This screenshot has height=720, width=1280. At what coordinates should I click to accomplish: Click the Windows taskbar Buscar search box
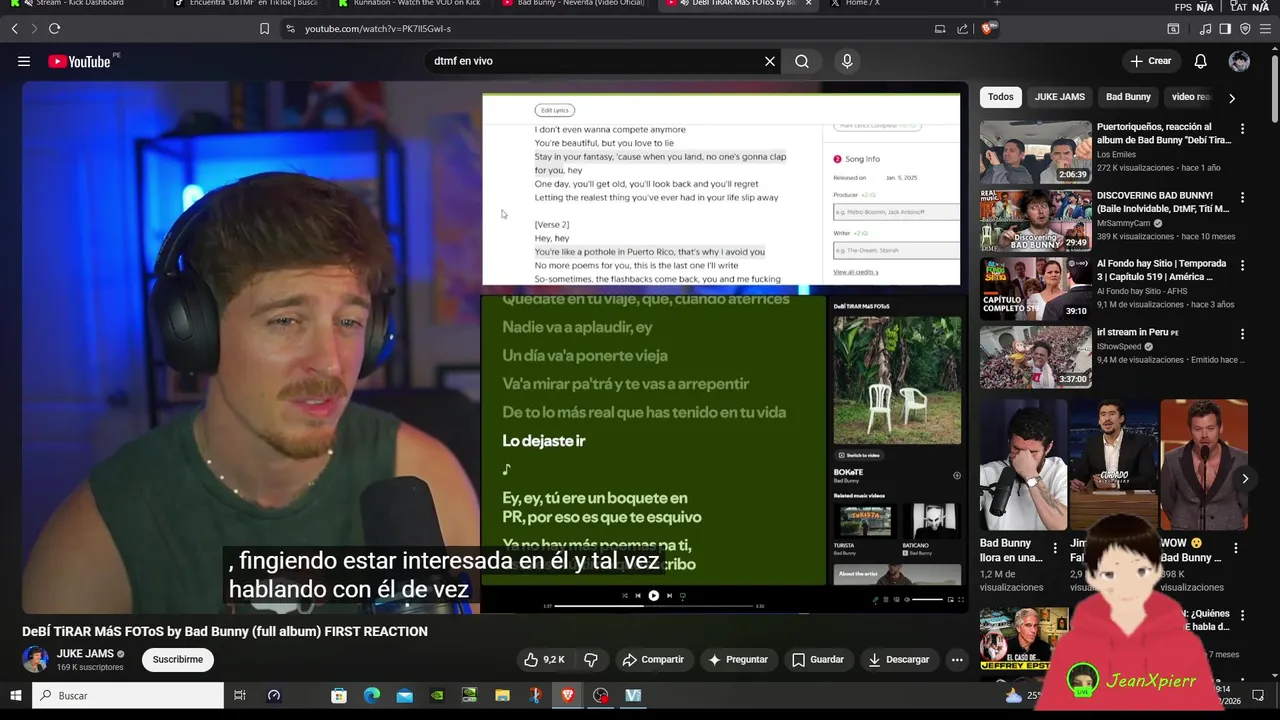click(128, 696)
